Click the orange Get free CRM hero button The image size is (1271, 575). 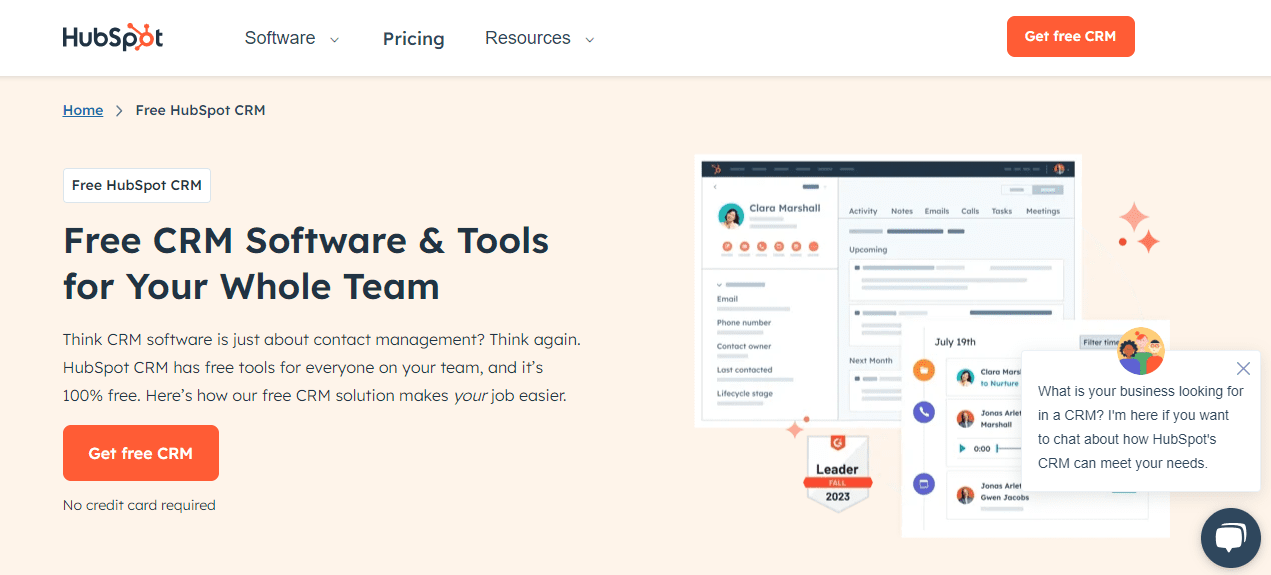(141, 453)
